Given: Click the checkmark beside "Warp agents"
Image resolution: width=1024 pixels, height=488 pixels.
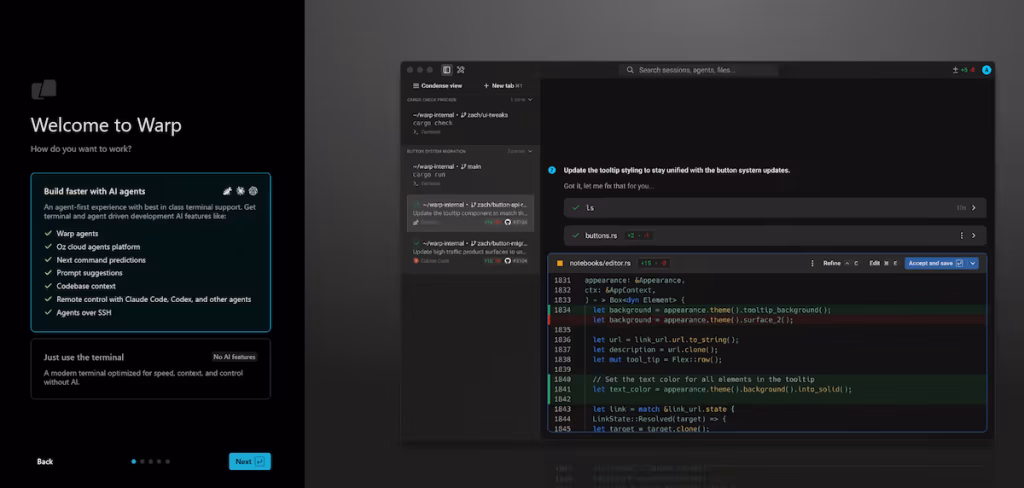Looking at the screenshot, I should (48, 233).
